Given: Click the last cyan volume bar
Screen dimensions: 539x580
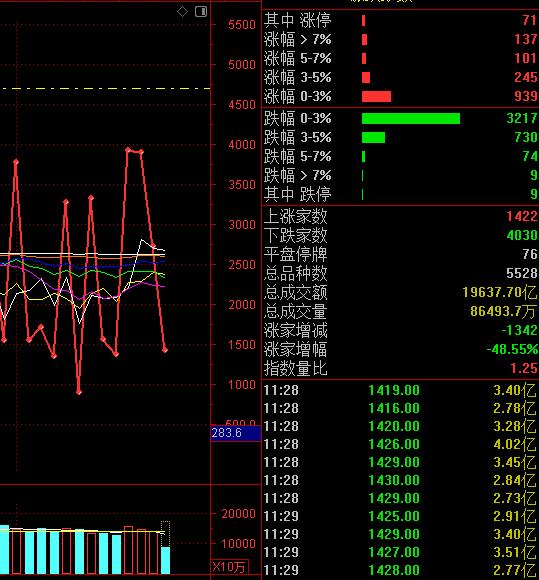Looking at the screenshot, I should click(x=165, y=560).
